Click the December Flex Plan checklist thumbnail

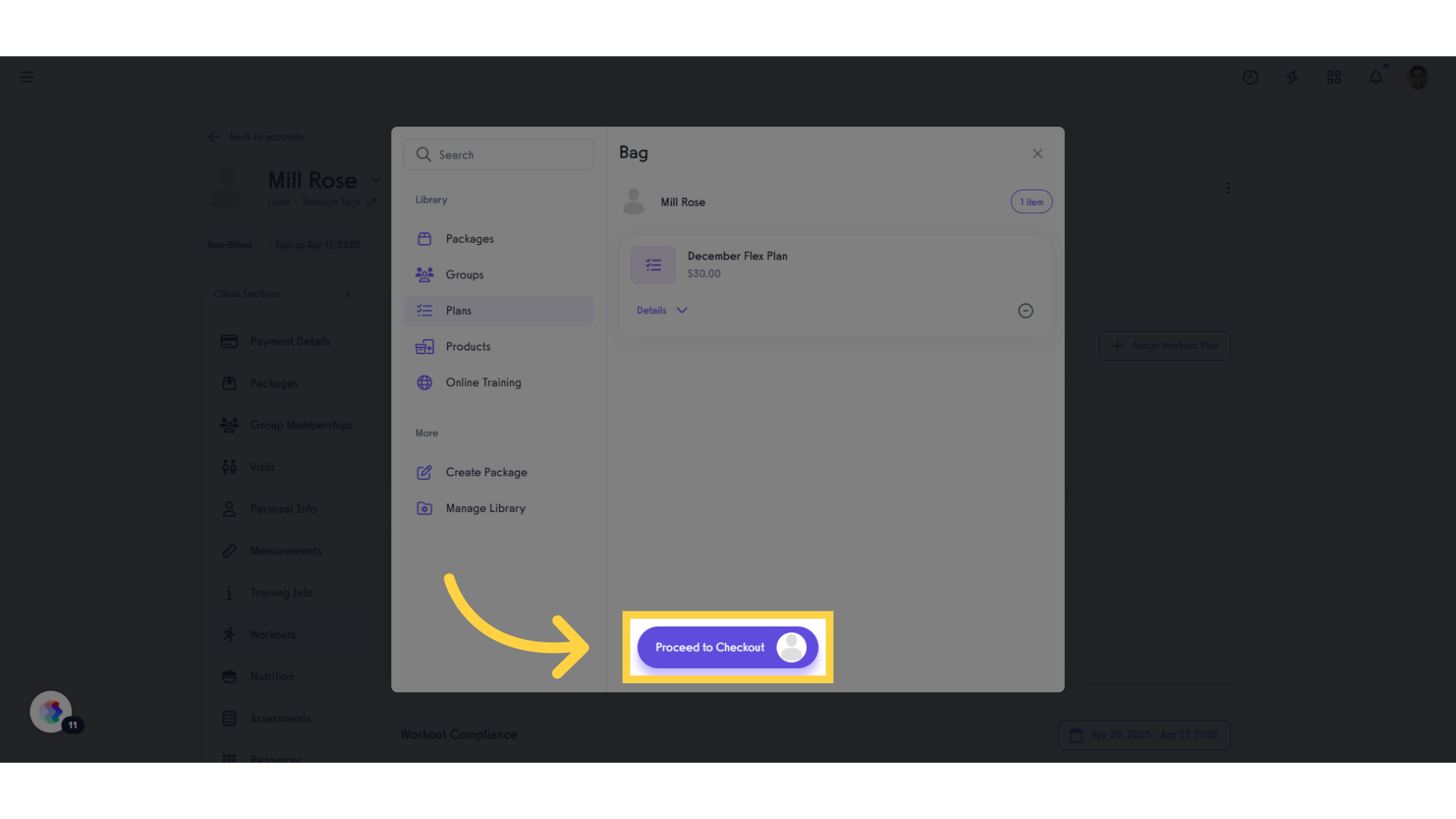(653, 265)
